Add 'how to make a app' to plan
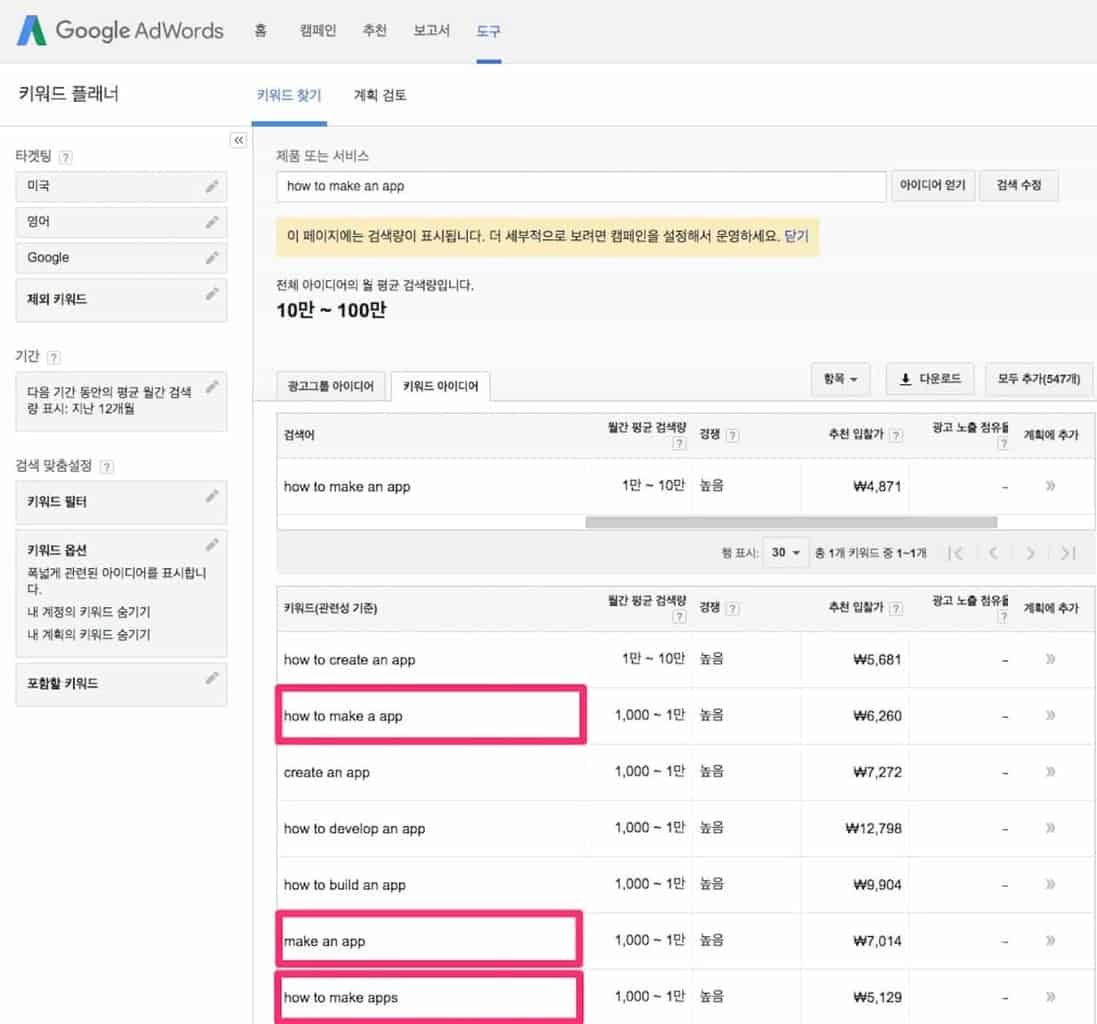 (1050, 715)
